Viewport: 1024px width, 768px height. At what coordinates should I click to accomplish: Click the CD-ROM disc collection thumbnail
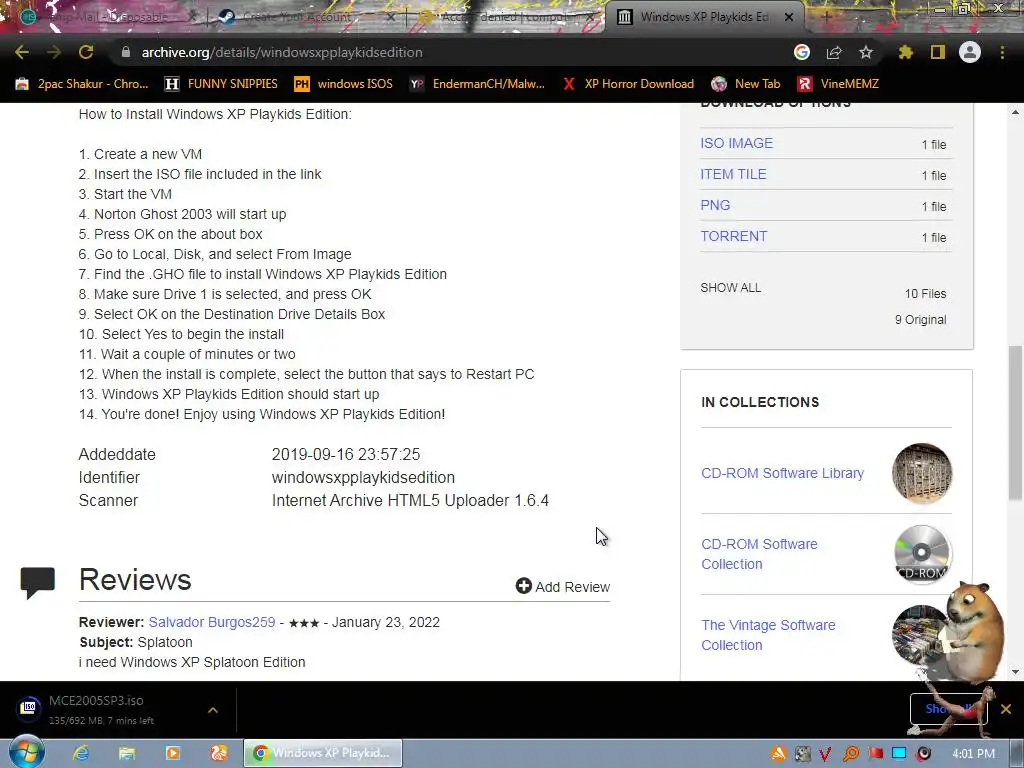(x=921, y=554)
